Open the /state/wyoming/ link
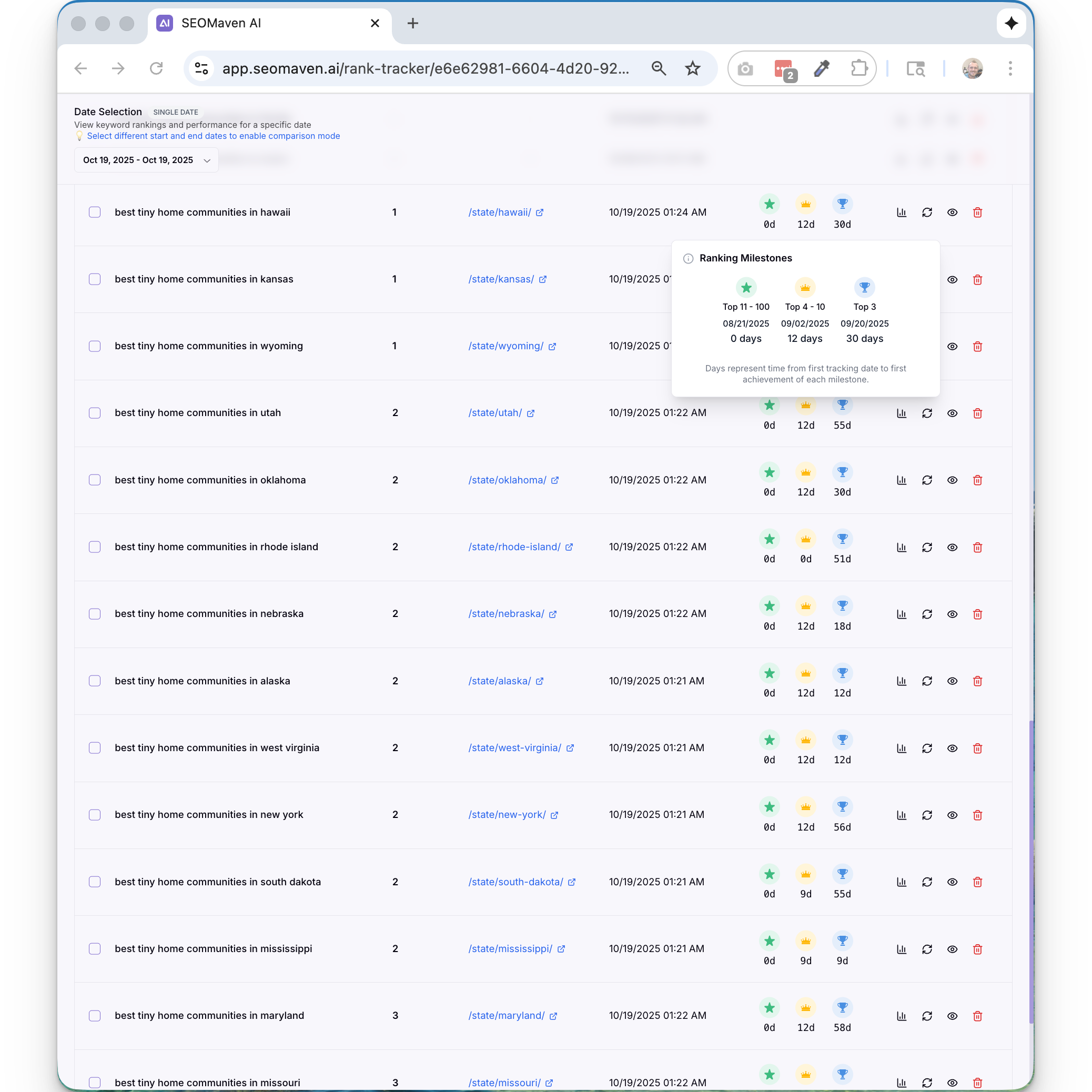1092x1092 pixels. [506, 346]
